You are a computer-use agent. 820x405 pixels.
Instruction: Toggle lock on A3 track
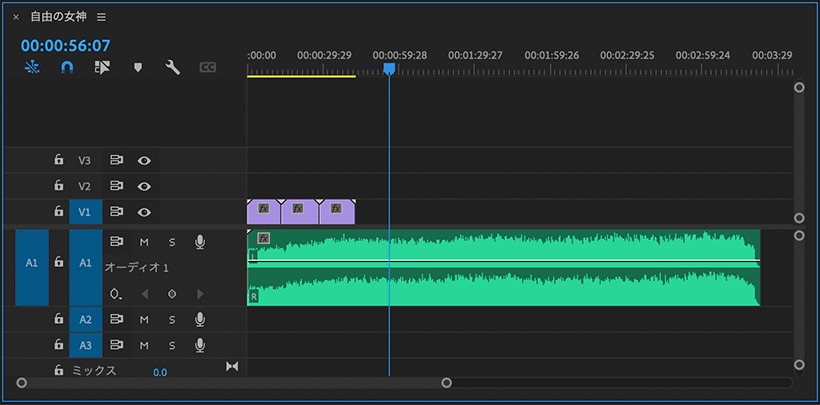[59, 344]
